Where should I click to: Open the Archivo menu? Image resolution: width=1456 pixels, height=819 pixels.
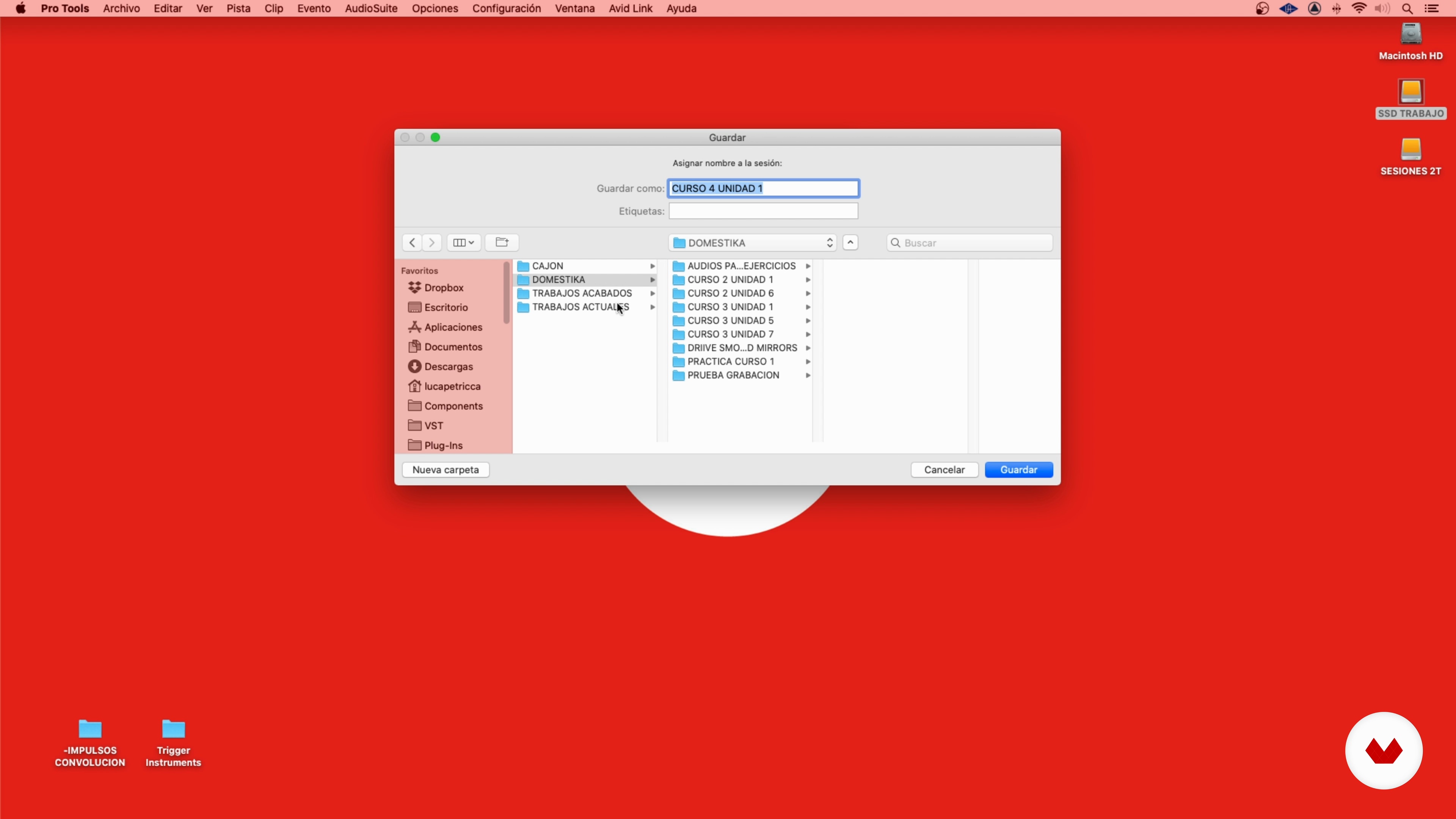tap(121, 8)
